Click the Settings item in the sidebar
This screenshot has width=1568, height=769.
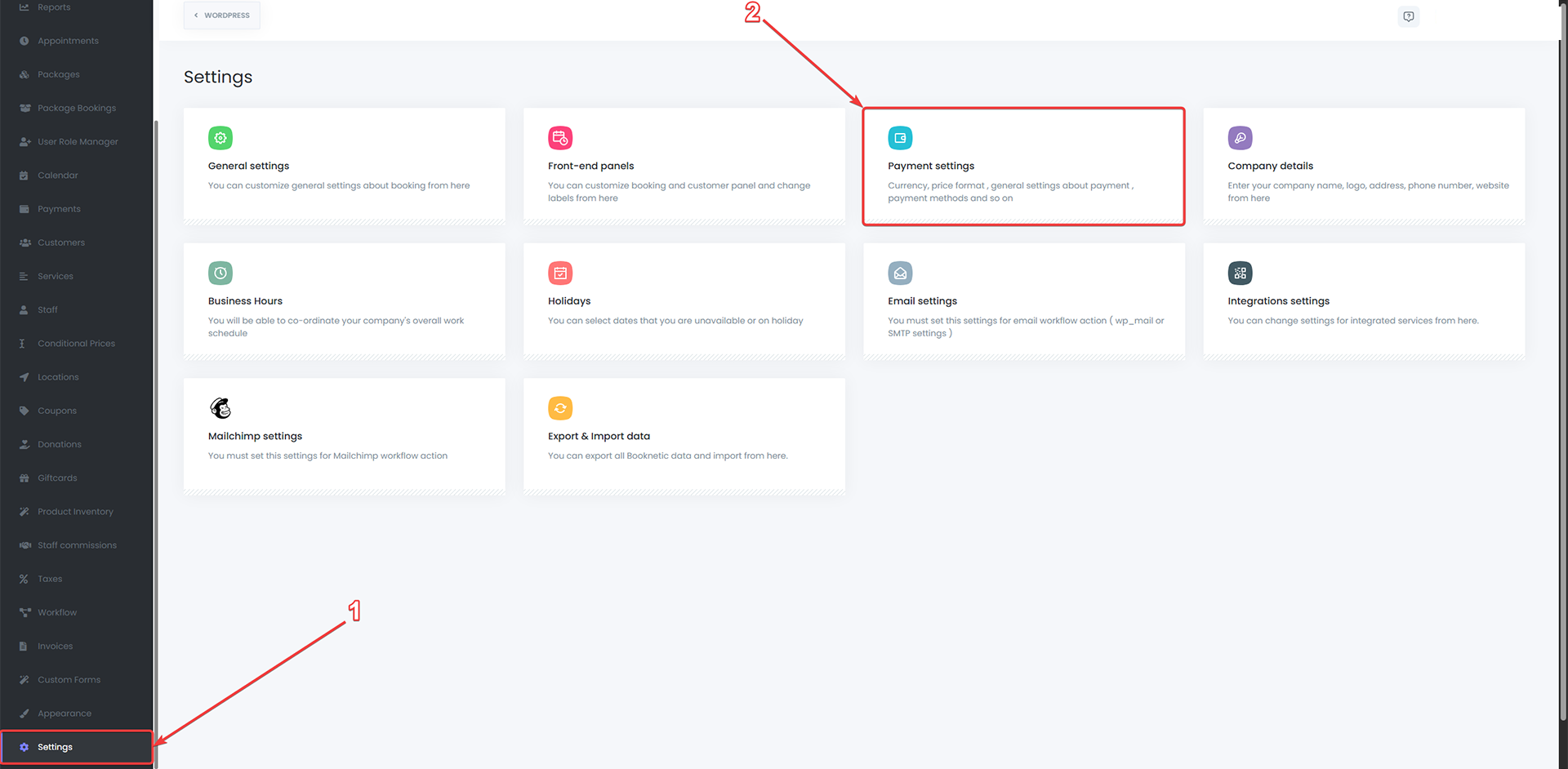(x=55, y=747)
